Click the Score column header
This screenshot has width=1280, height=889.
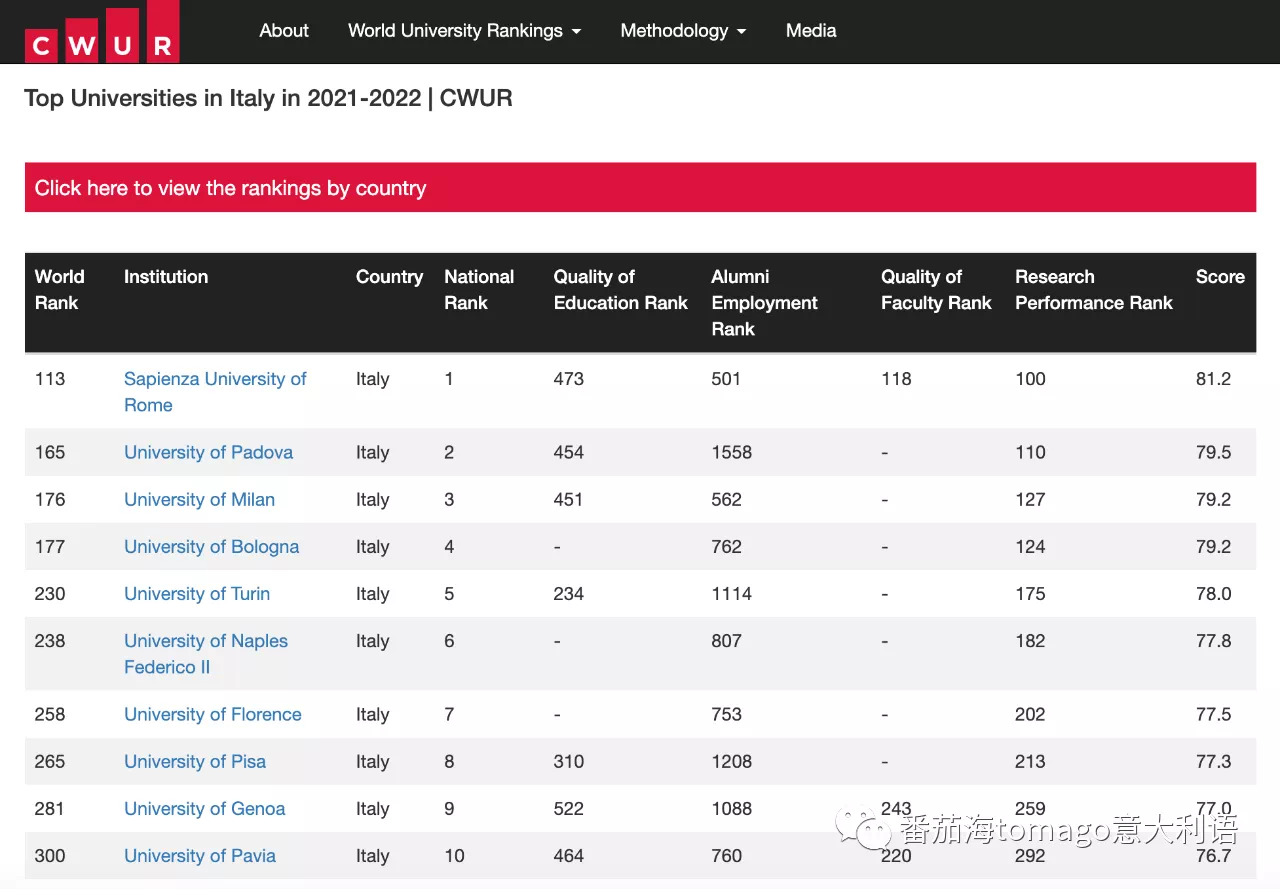(x=1220, y=277)
